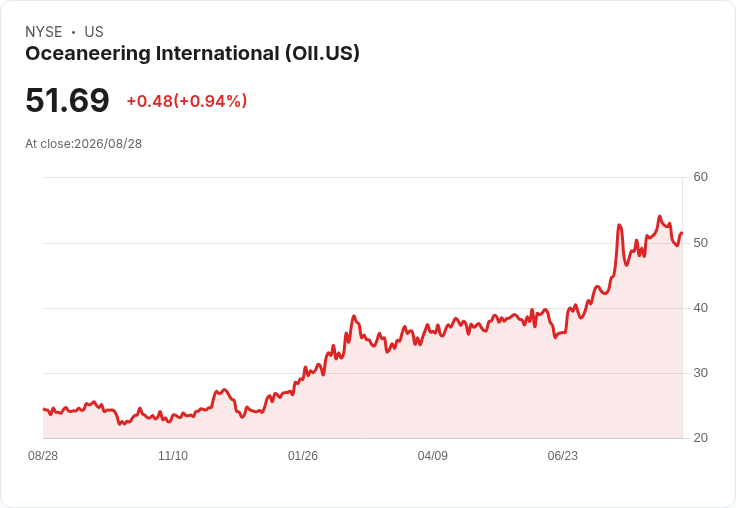The image size is (736, 508).
Task: Select the 04/09 x-axis date label
Action: [433, 456]
